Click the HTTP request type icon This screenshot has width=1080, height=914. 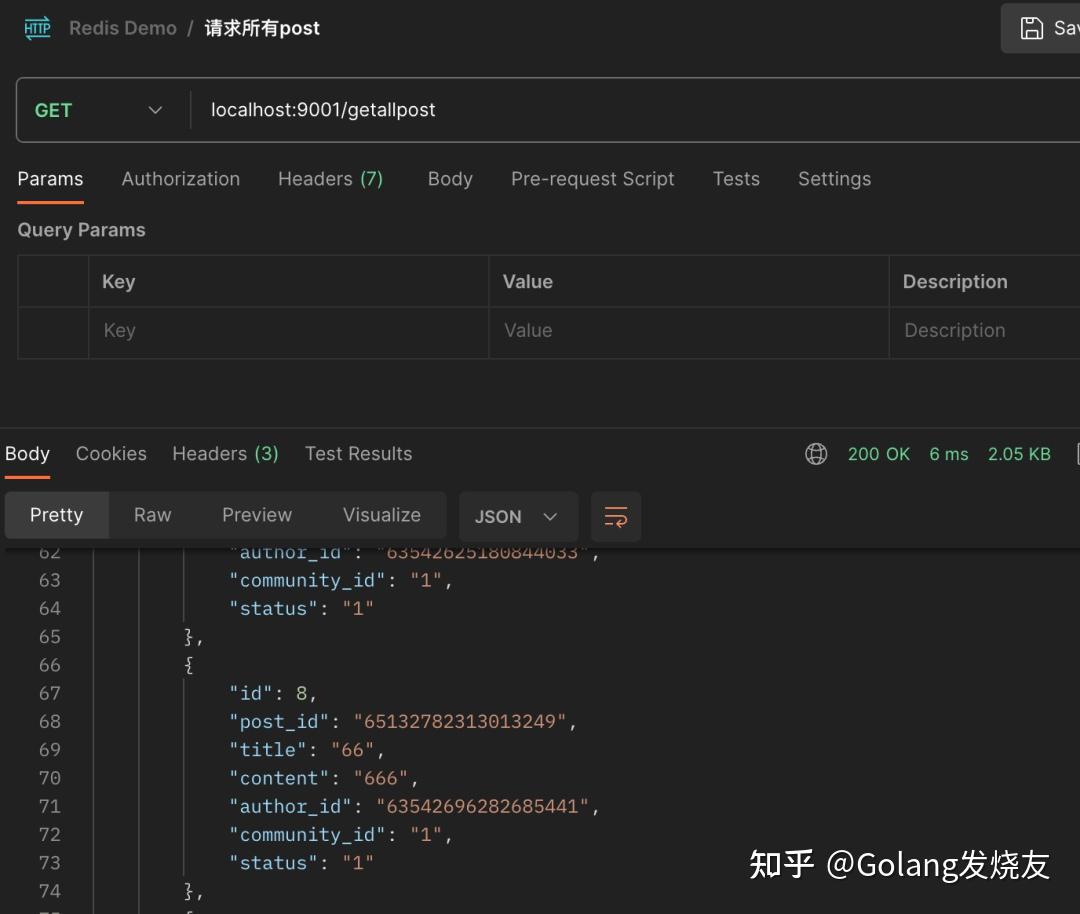pyautogui.click(x=37, y=28)
